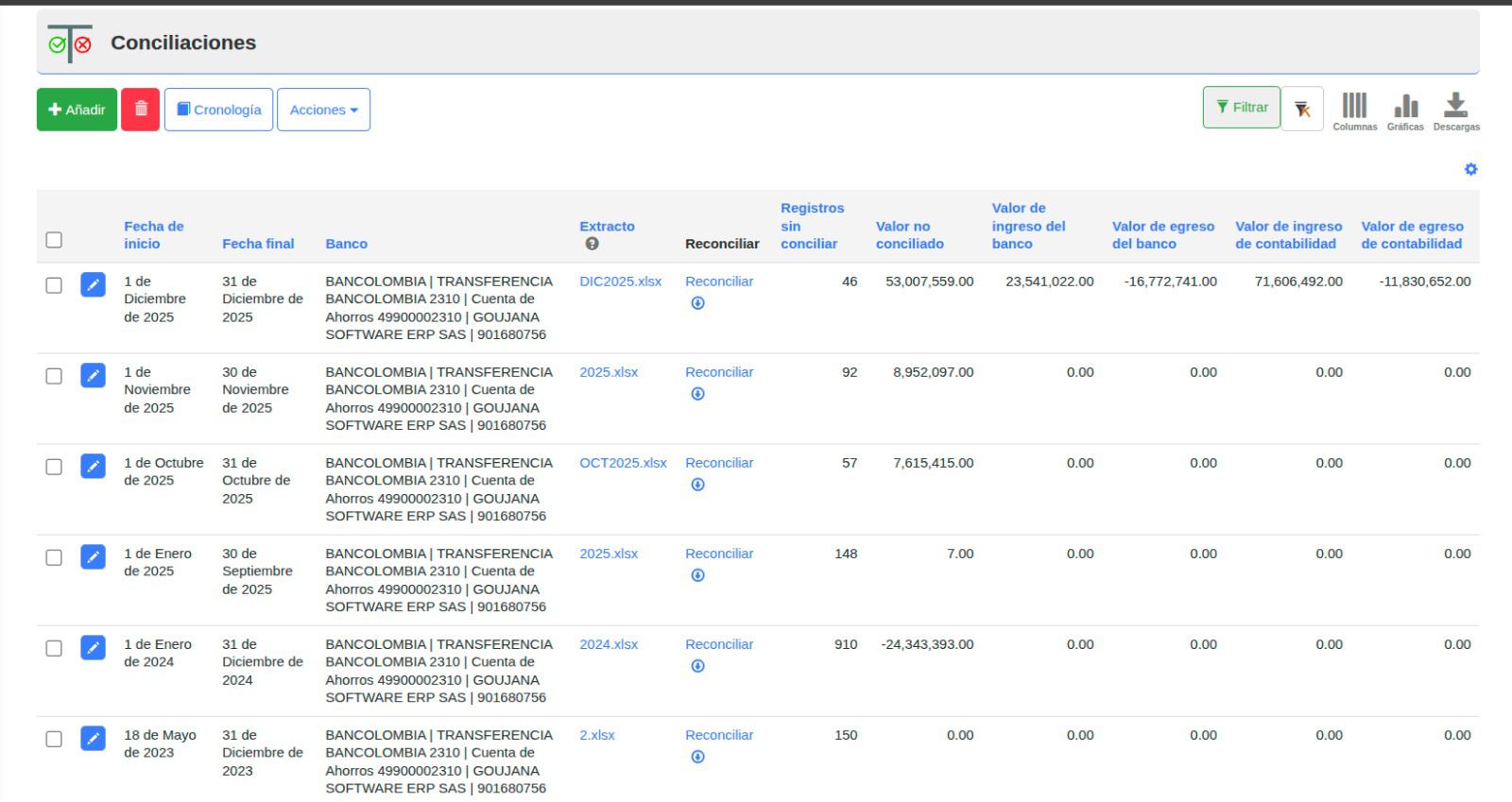Click the green Añadir button

77,110
